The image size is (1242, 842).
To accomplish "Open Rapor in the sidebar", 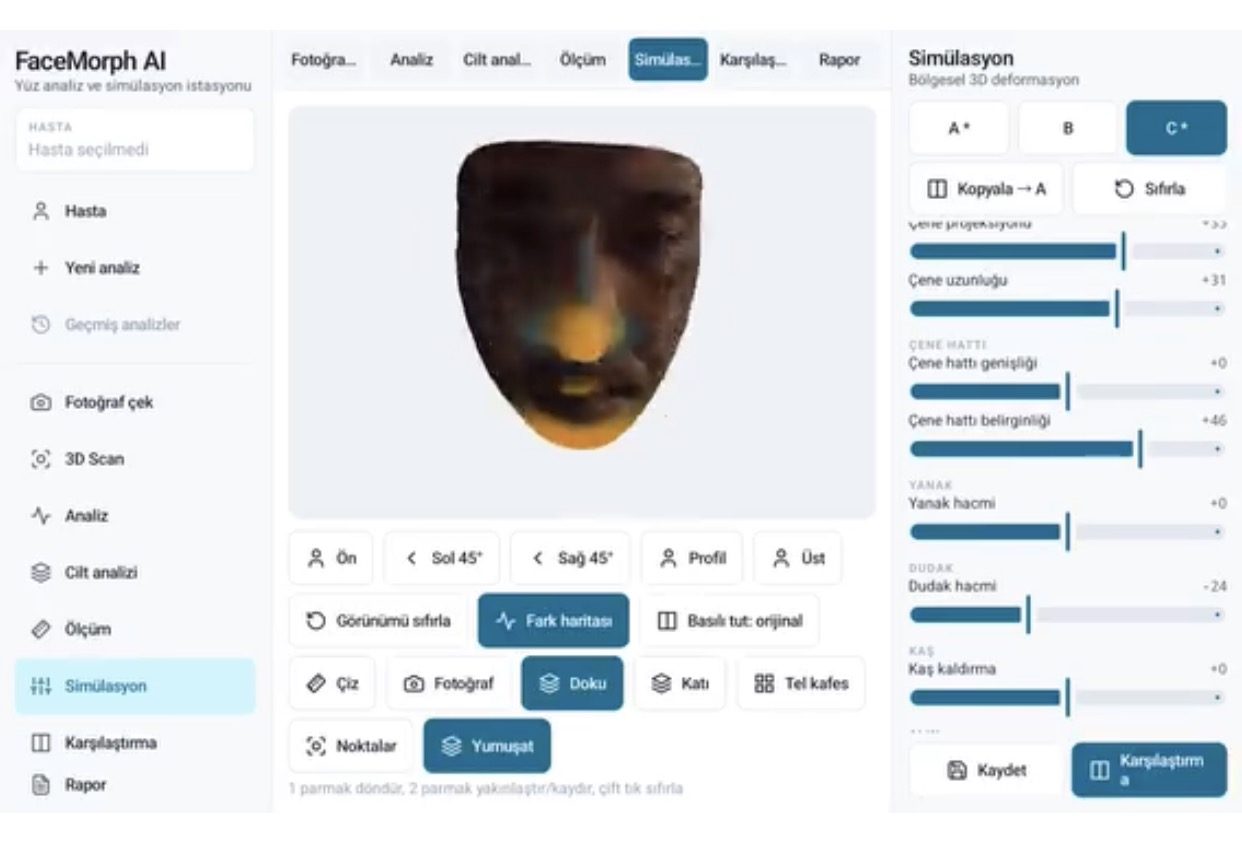I will (135, 785).
